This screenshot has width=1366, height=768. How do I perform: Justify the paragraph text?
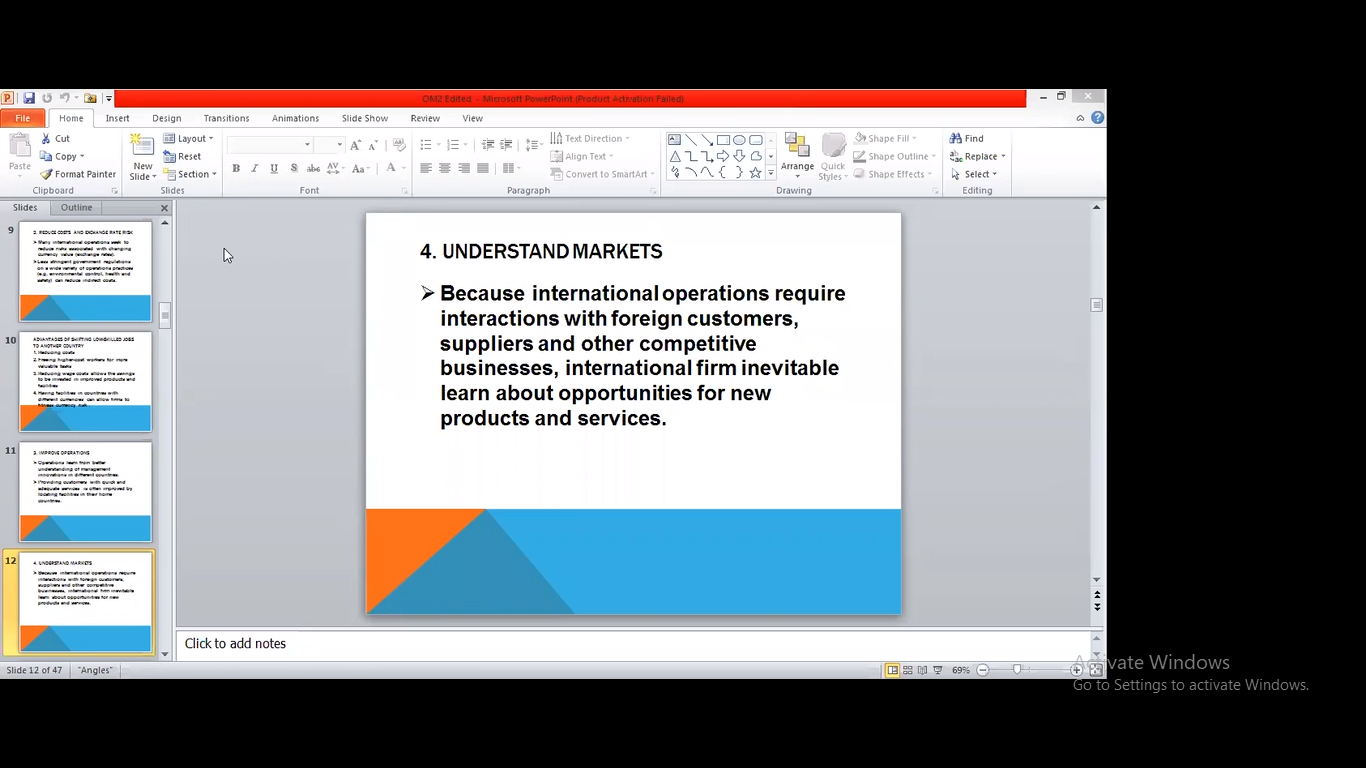483,168
